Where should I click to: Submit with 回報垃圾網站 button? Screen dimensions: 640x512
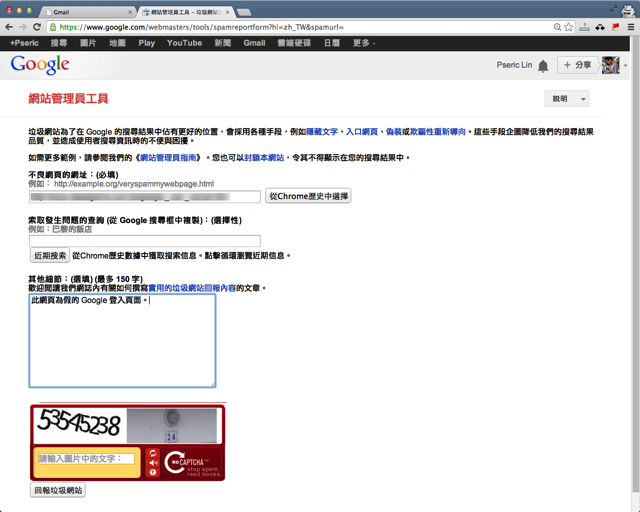pyautogui.click(x=58, y=490)
